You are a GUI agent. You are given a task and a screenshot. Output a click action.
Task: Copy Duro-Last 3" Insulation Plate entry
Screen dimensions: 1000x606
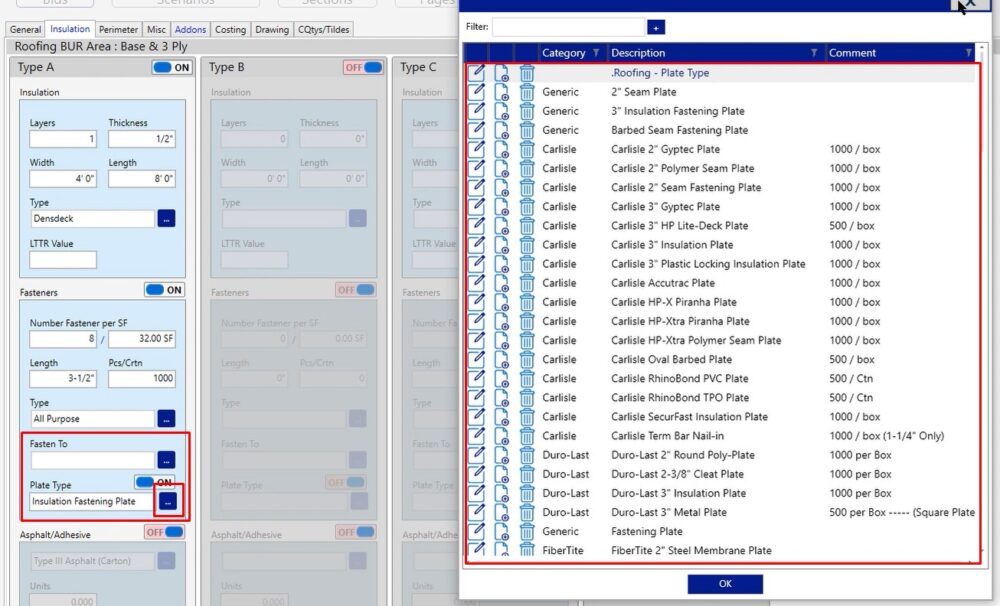tap(502, 494)
